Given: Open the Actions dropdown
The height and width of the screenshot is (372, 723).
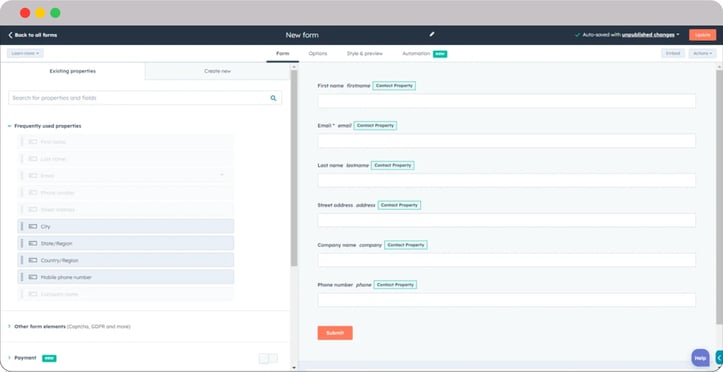Looking at the screenshot, I should click(702, 53).
